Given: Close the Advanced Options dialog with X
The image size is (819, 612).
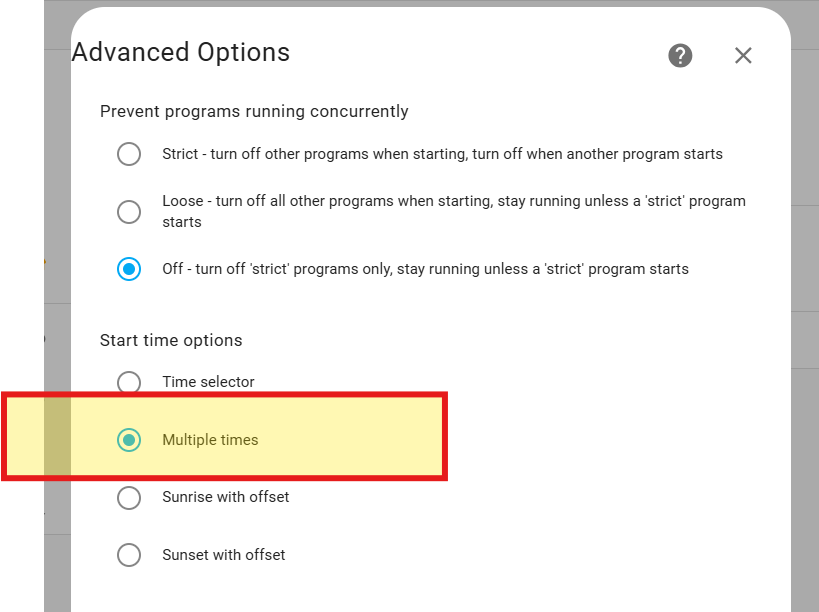Looking at the screenshot, I should point(743,56).
